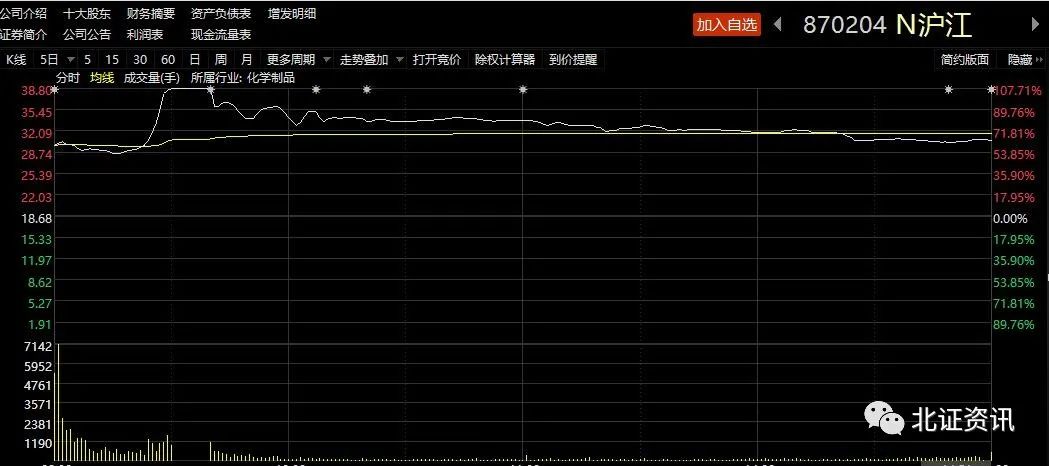Click the 简约版面 layout button

point(965,60)
